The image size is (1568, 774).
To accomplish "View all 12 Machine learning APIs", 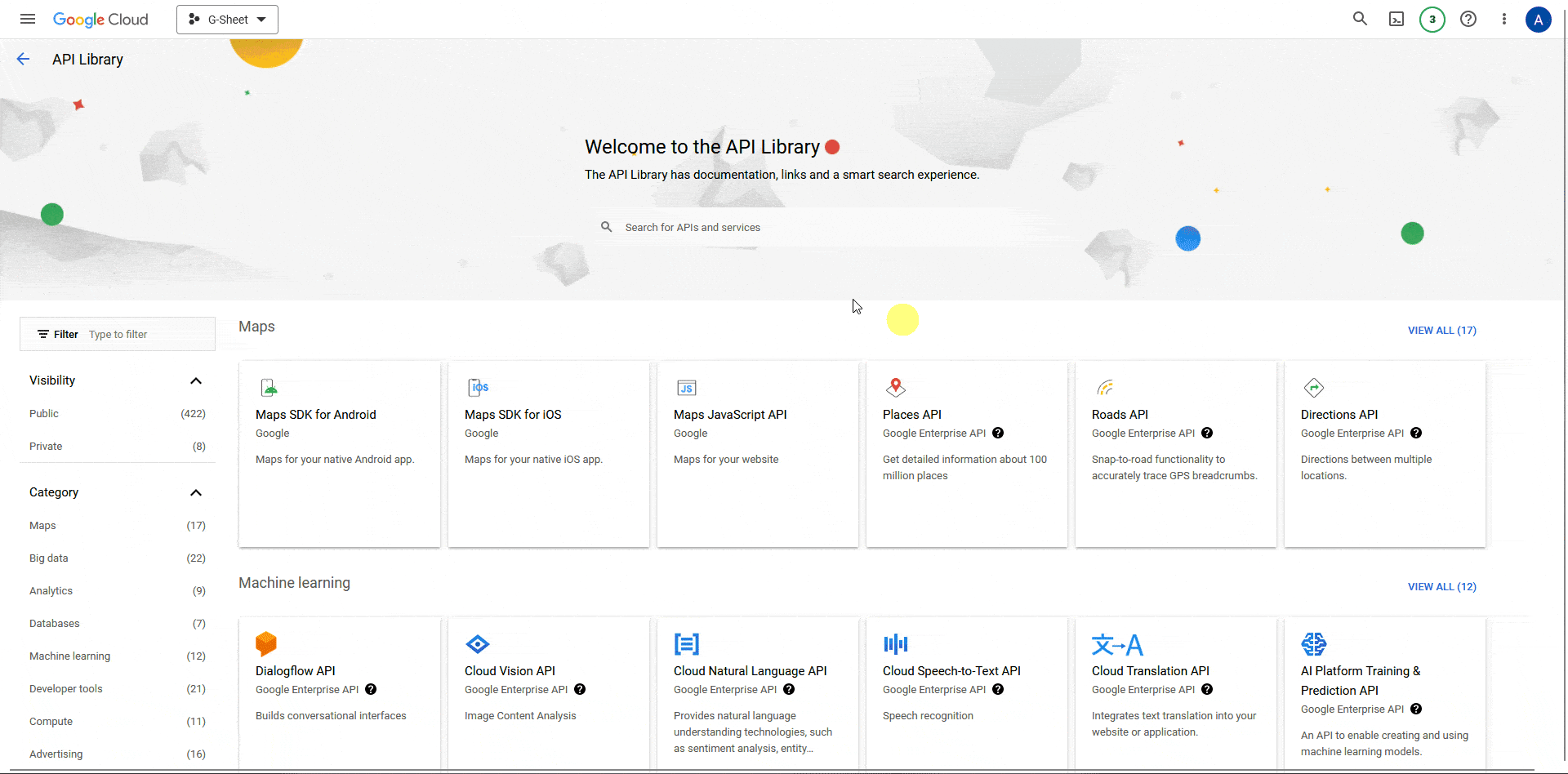I will tap(1441, 586).
